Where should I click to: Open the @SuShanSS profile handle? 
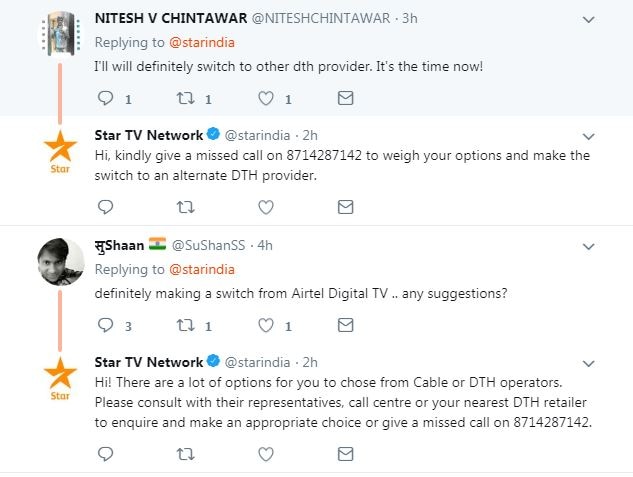tap(211, 245)
